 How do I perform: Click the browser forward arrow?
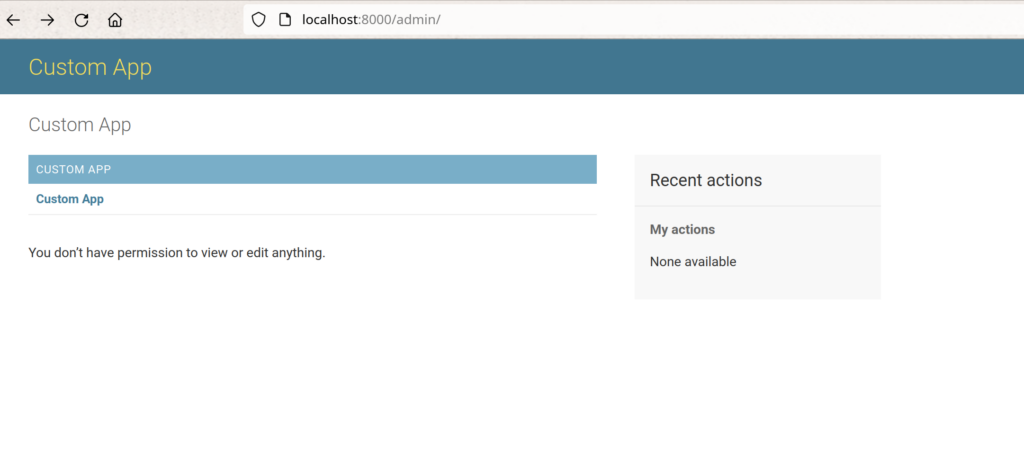(47, 20)
